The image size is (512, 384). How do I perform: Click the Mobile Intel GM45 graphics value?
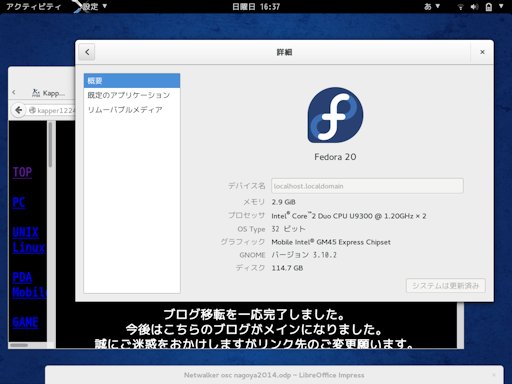tap(331, 242)
